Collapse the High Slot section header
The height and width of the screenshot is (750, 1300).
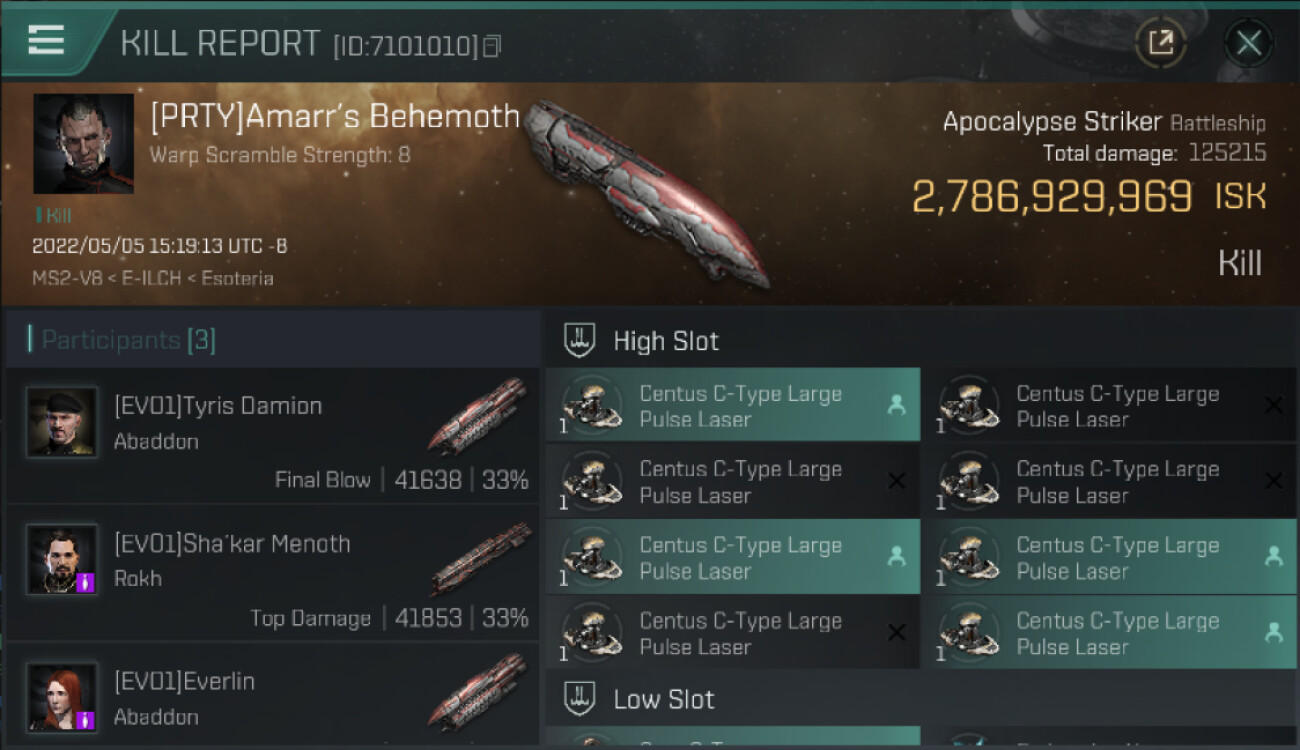point(666,341)
